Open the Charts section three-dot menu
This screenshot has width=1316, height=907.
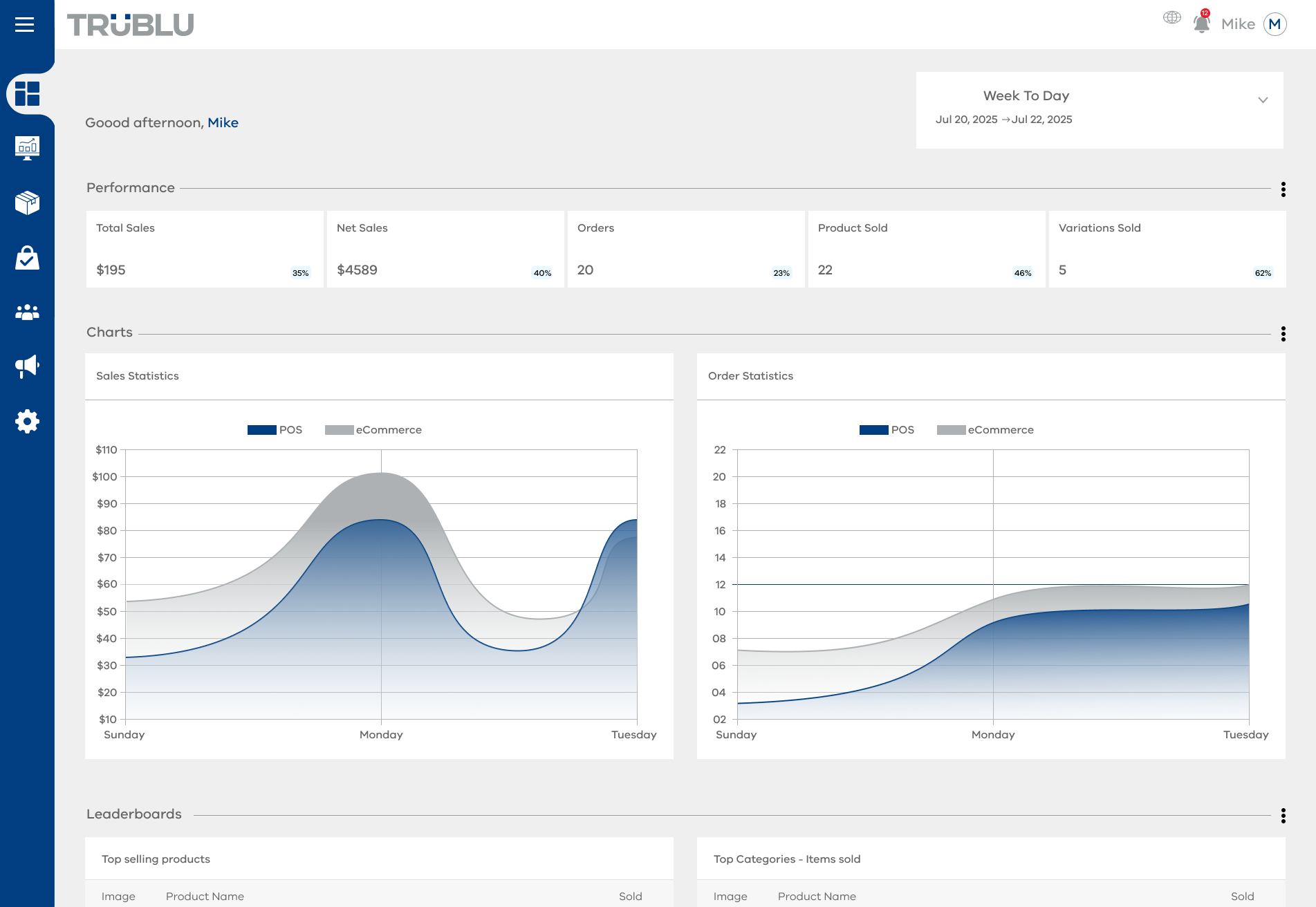coord(1283,334)
